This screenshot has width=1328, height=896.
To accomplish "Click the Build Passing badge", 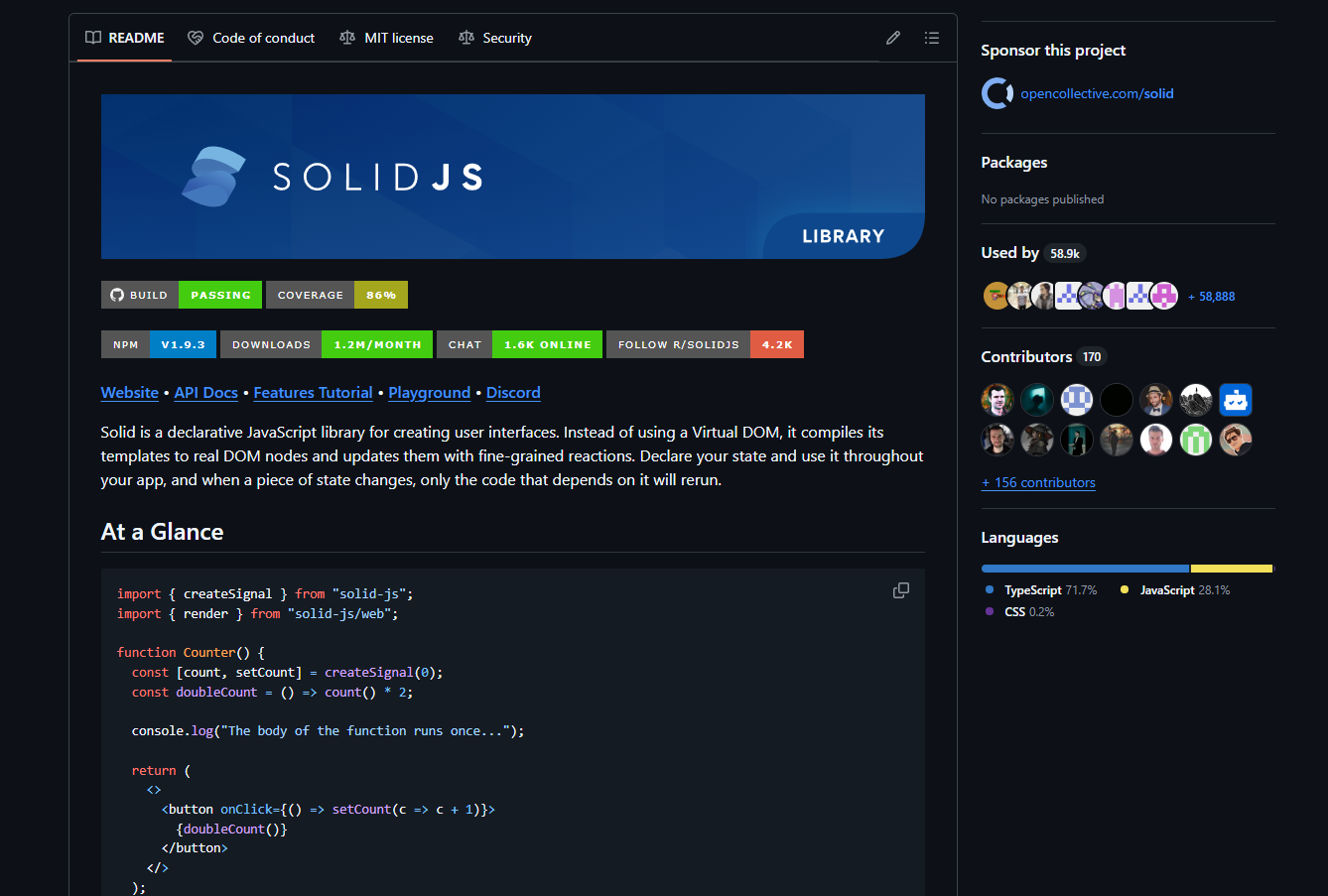I will pos(182,295).
